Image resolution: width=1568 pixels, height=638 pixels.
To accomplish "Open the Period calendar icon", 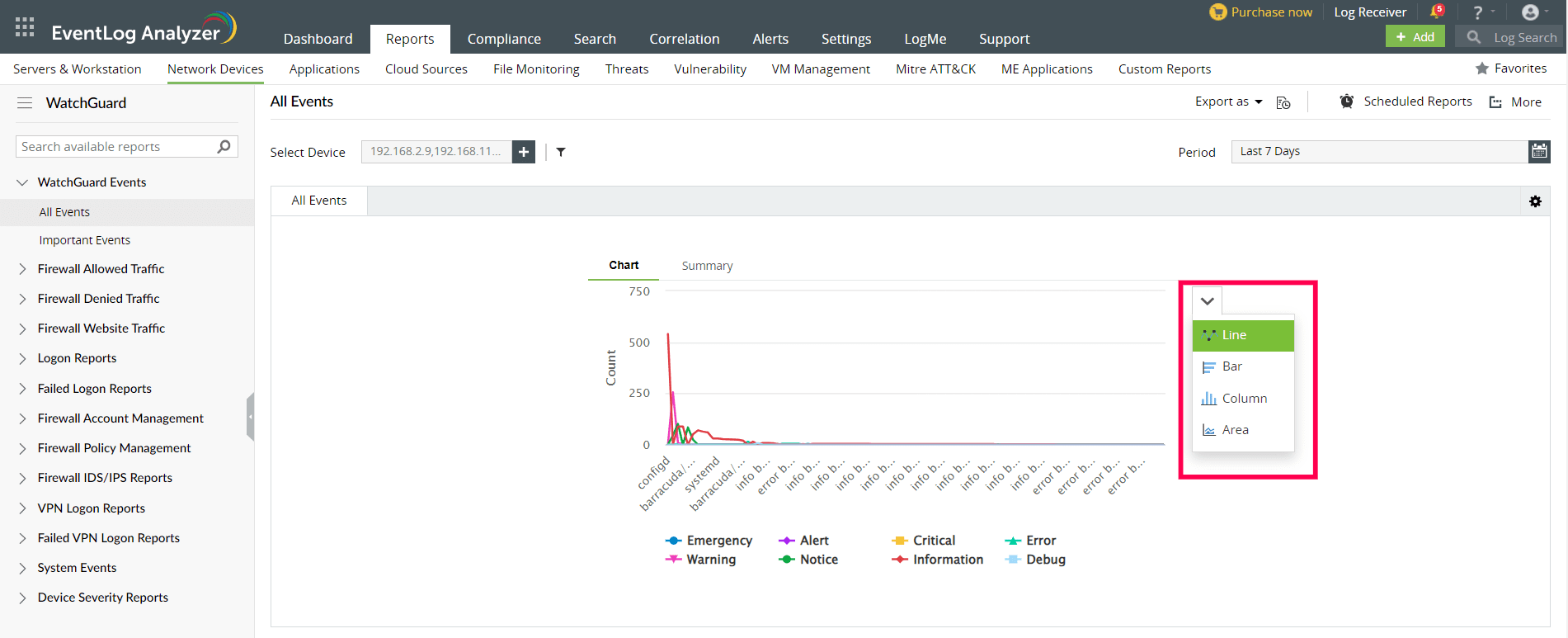I will coord(1539,151).
